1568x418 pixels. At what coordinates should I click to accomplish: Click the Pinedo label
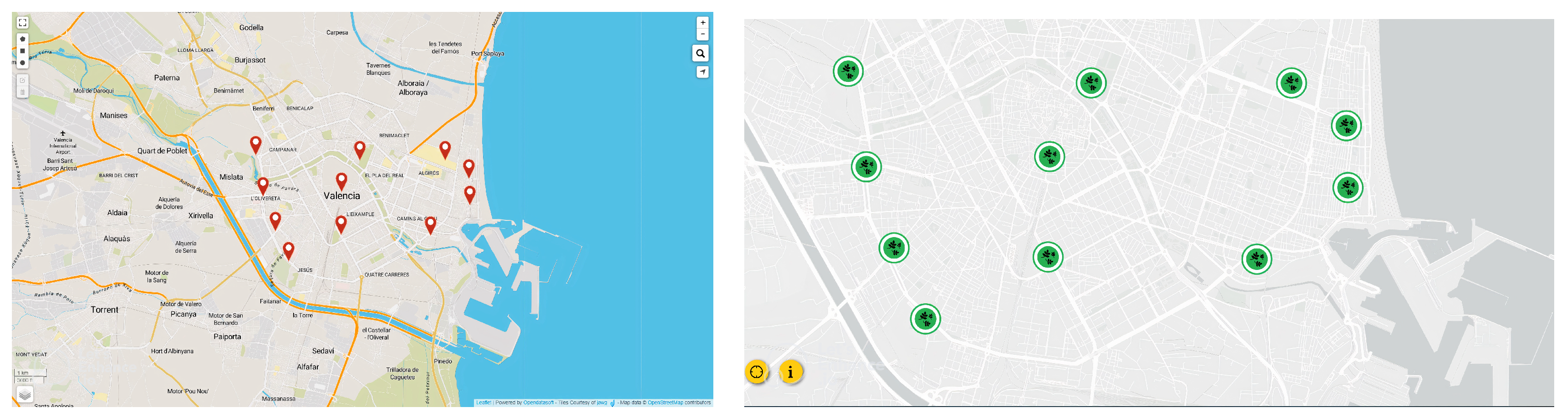(443, 361)
